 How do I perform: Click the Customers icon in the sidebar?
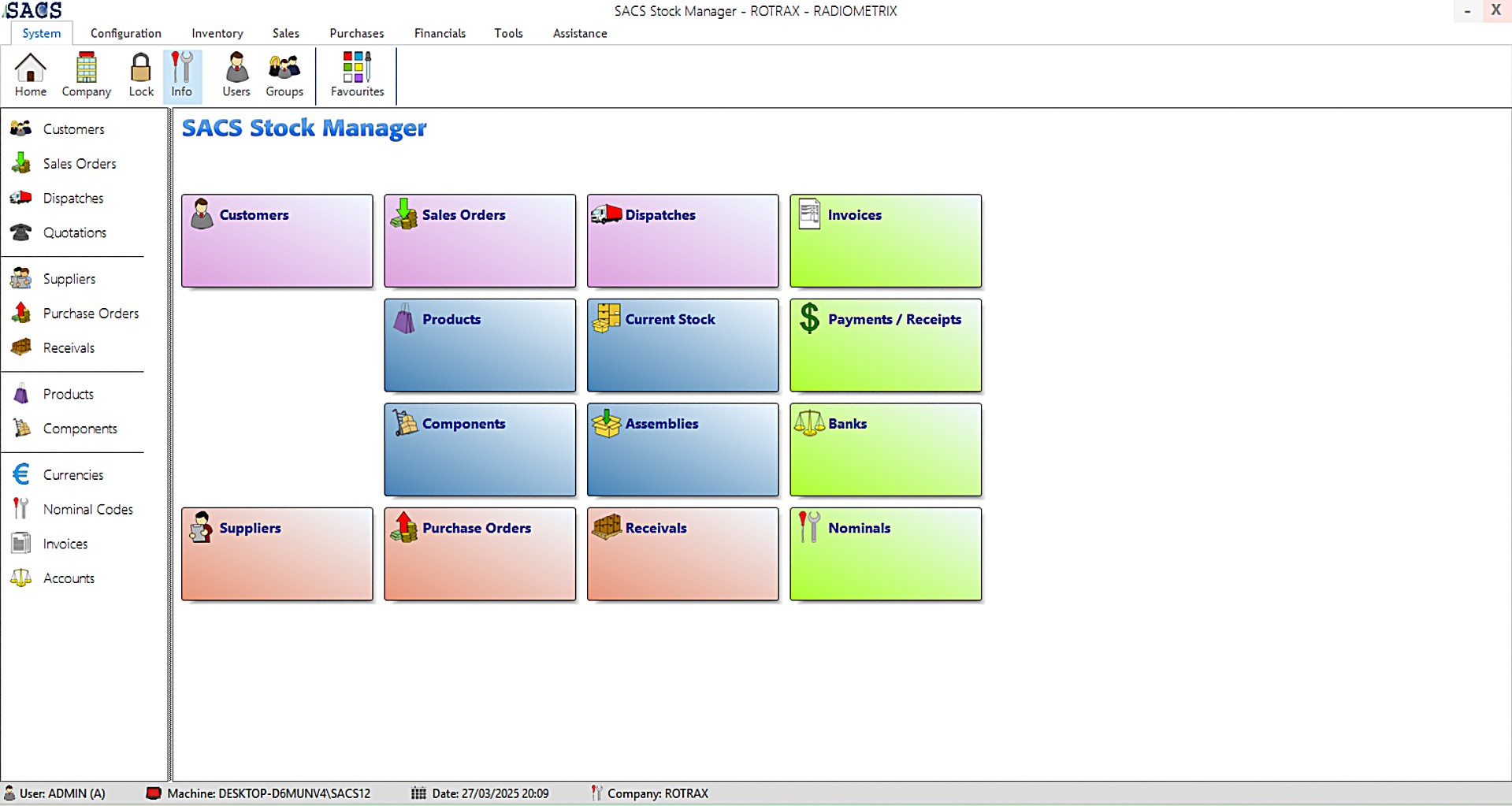pyautogui.click(x=20, y=128)
